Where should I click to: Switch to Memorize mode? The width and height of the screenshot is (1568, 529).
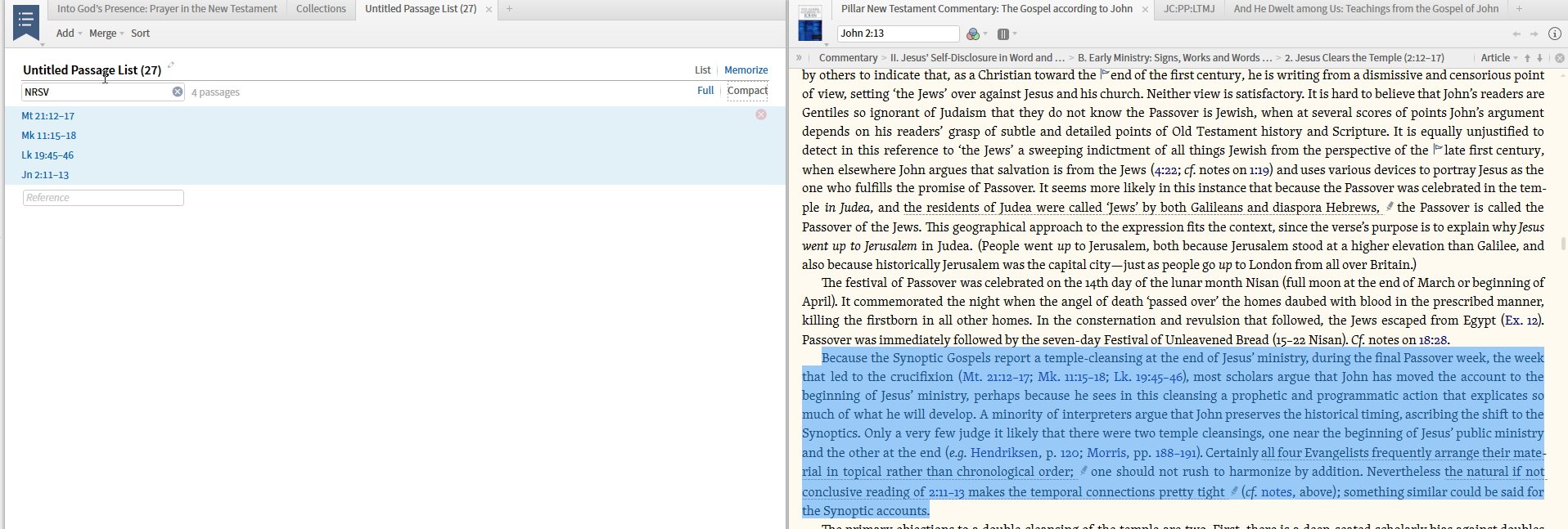pyautogui.click(x=746, y=70)
